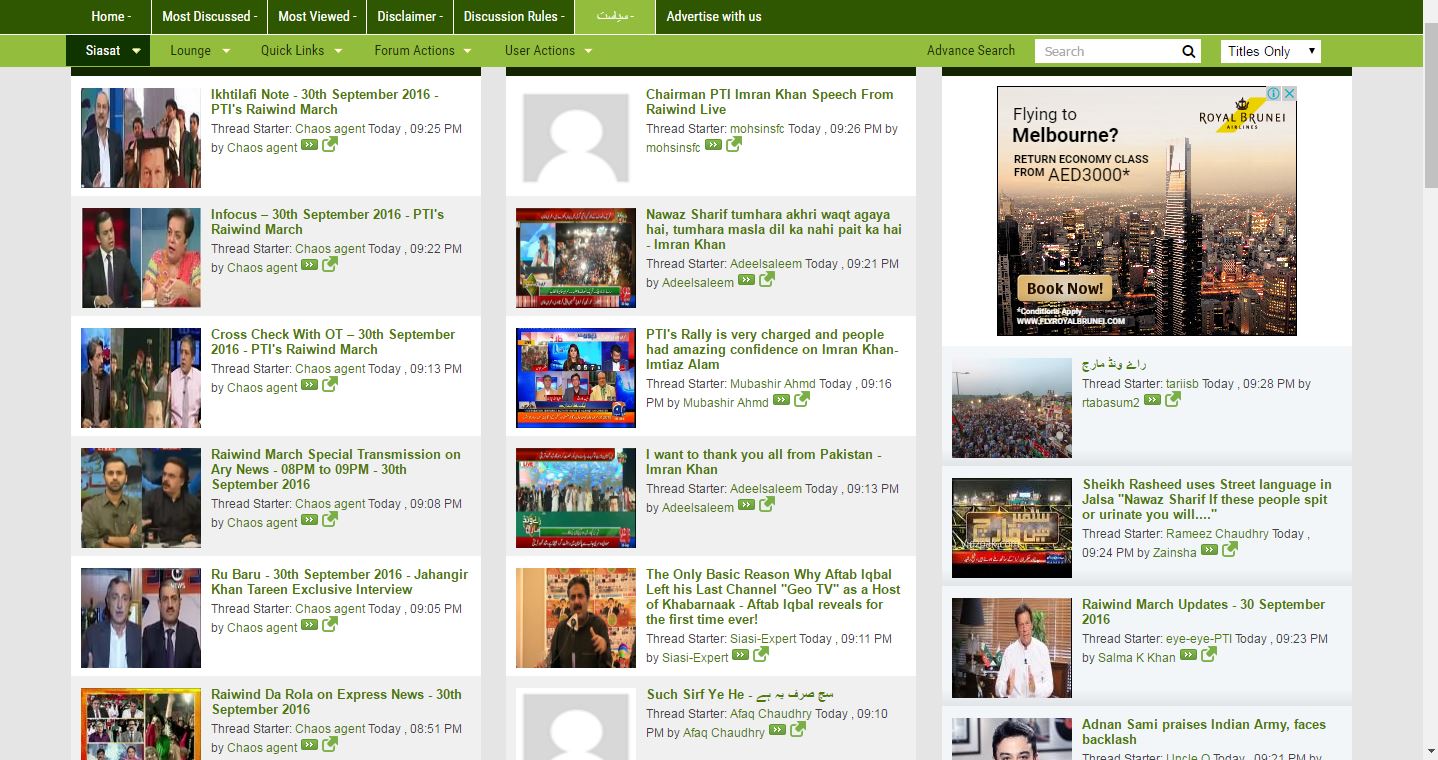Last-post icon for I want to thank you all thread
The height and width of the screenshot is (760, 1438).
click(x=746, y=505)
